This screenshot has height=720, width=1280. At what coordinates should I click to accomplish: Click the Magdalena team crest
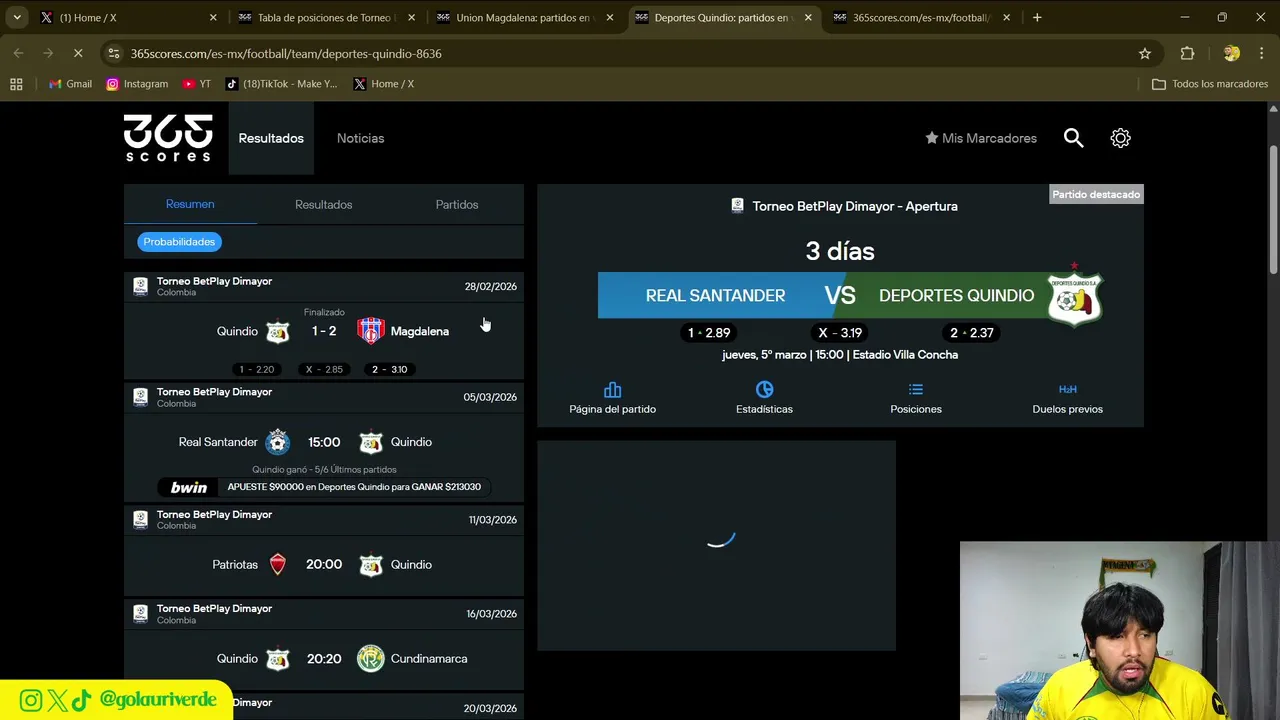pos(371,331)
